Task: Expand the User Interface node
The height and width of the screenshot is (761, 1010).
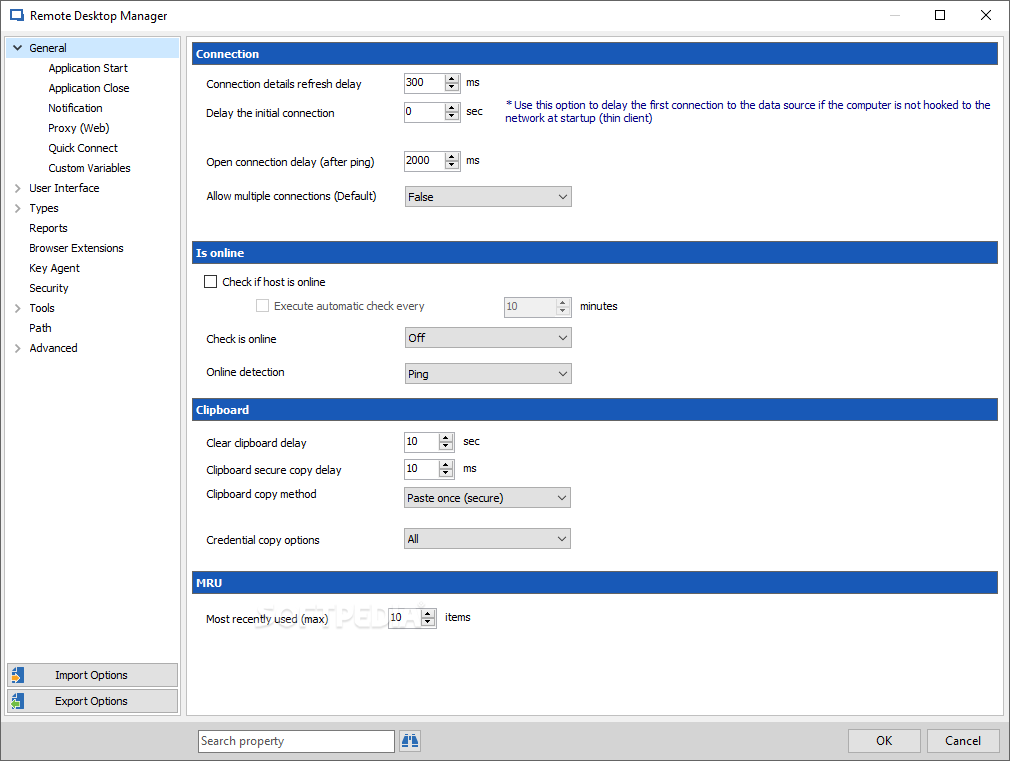Action: point(17,188)
